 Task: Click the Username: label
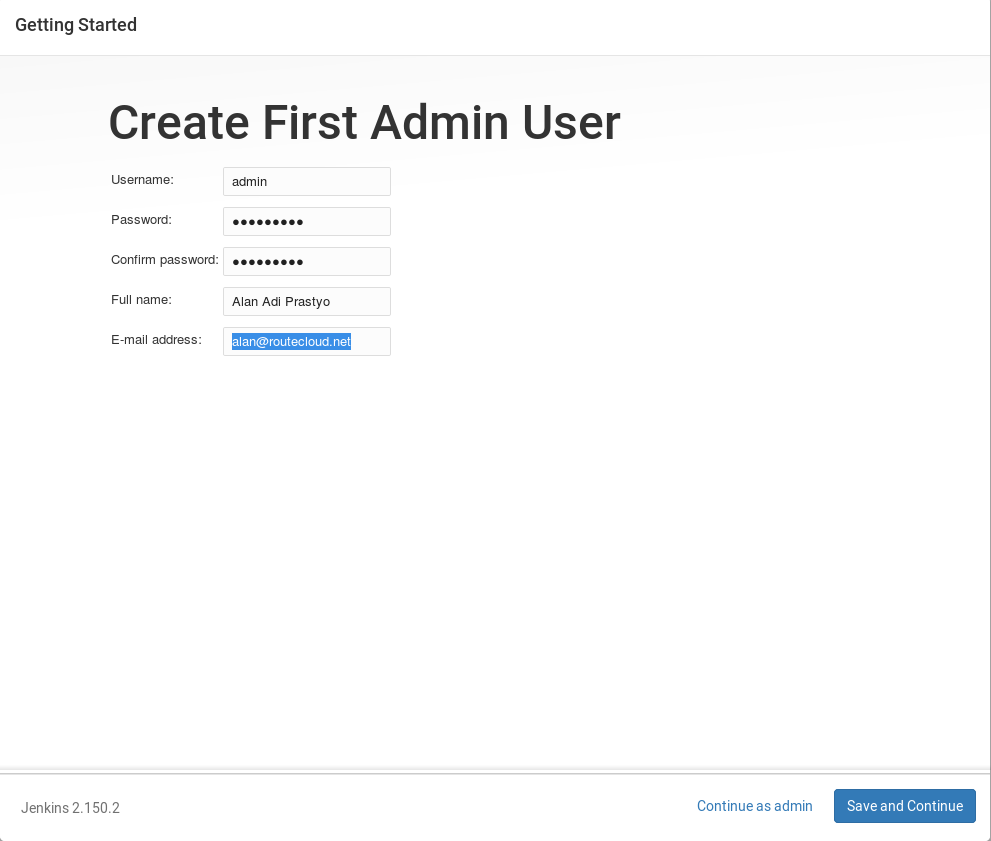click(142, 180)
